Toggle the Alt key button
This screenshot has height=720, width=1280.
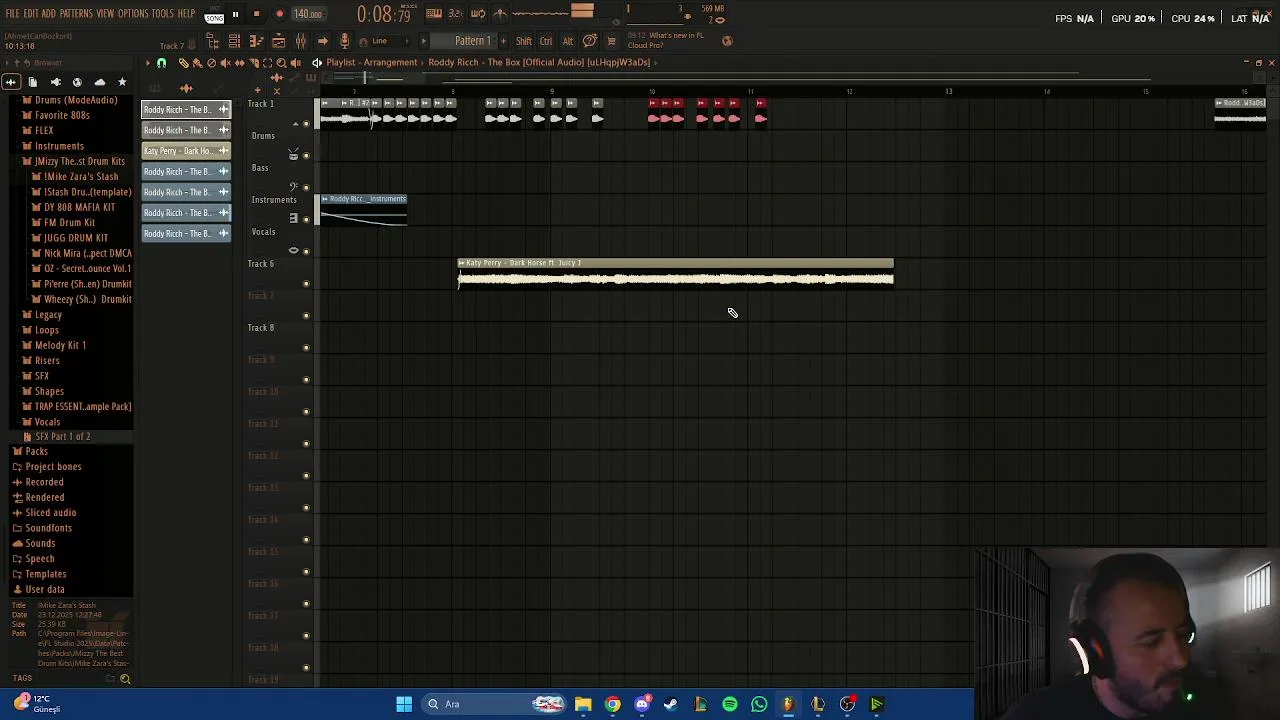pos(567,41)
